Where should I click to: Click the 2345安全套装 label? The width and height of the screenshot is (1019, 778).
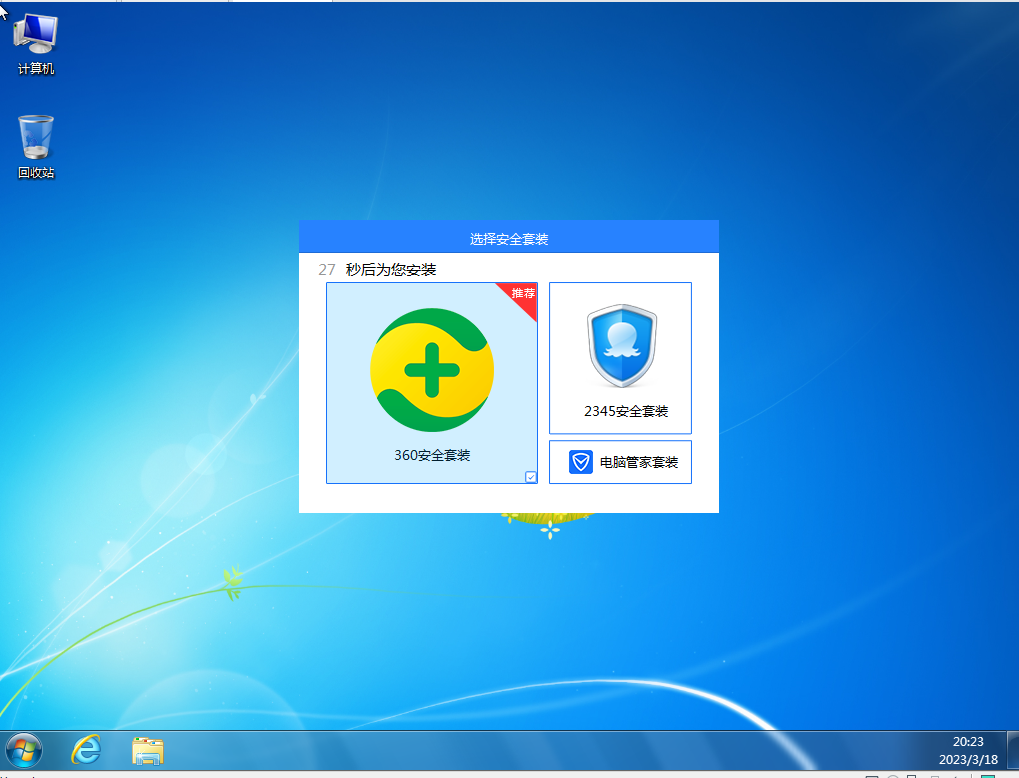tap(626, 411)
